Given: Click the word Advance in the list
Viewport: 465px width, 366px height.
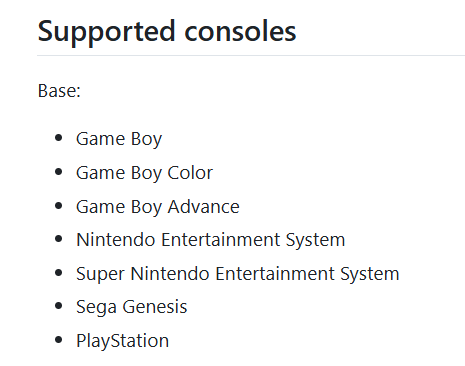Looking at the screenshot, I should pos(203,207).
